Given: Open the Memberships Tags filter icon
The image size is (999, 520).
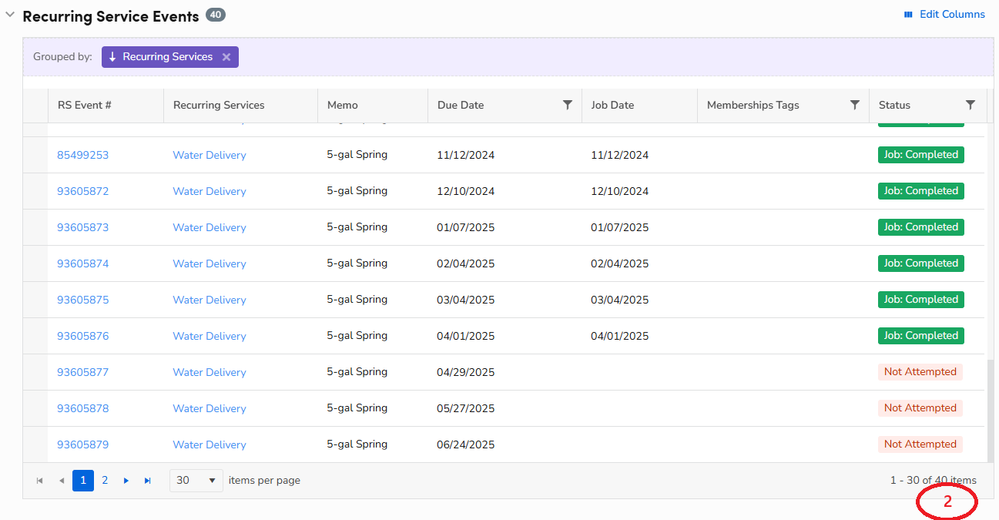Looking at the screenshot, I should 854,105.
